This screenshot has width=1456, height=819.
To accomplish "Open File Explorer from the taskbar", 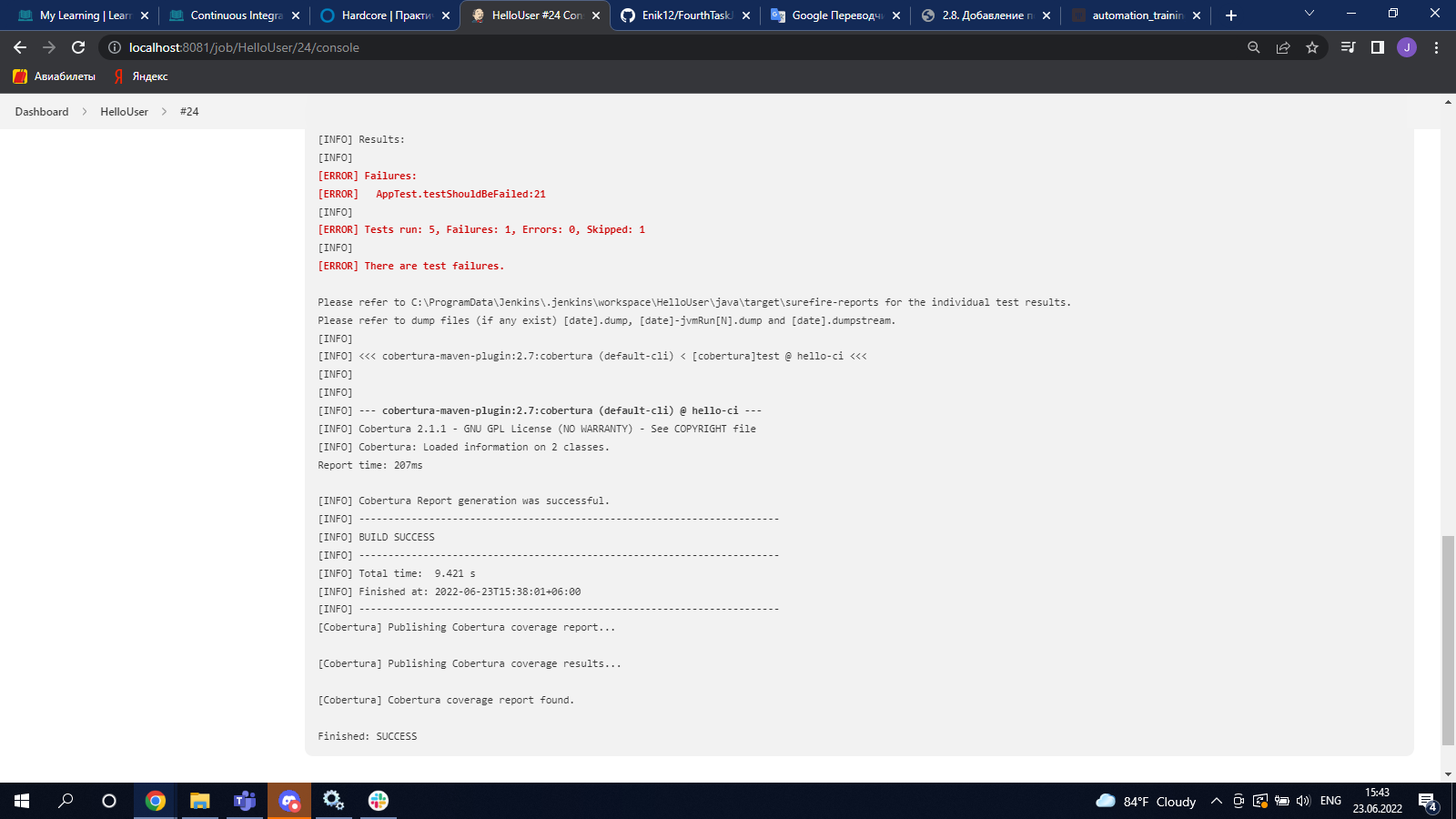I will point(200,801).
